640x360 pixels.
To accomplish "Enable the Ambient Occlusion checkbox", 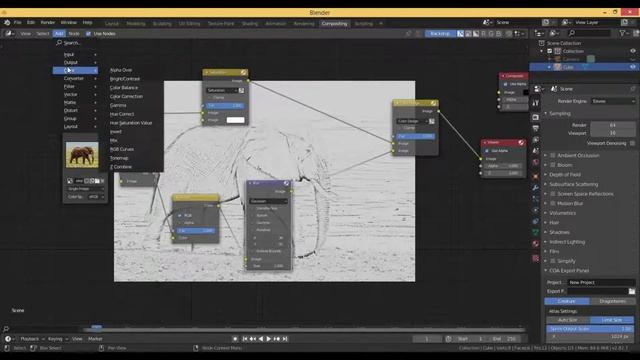I will coord(553,156).
